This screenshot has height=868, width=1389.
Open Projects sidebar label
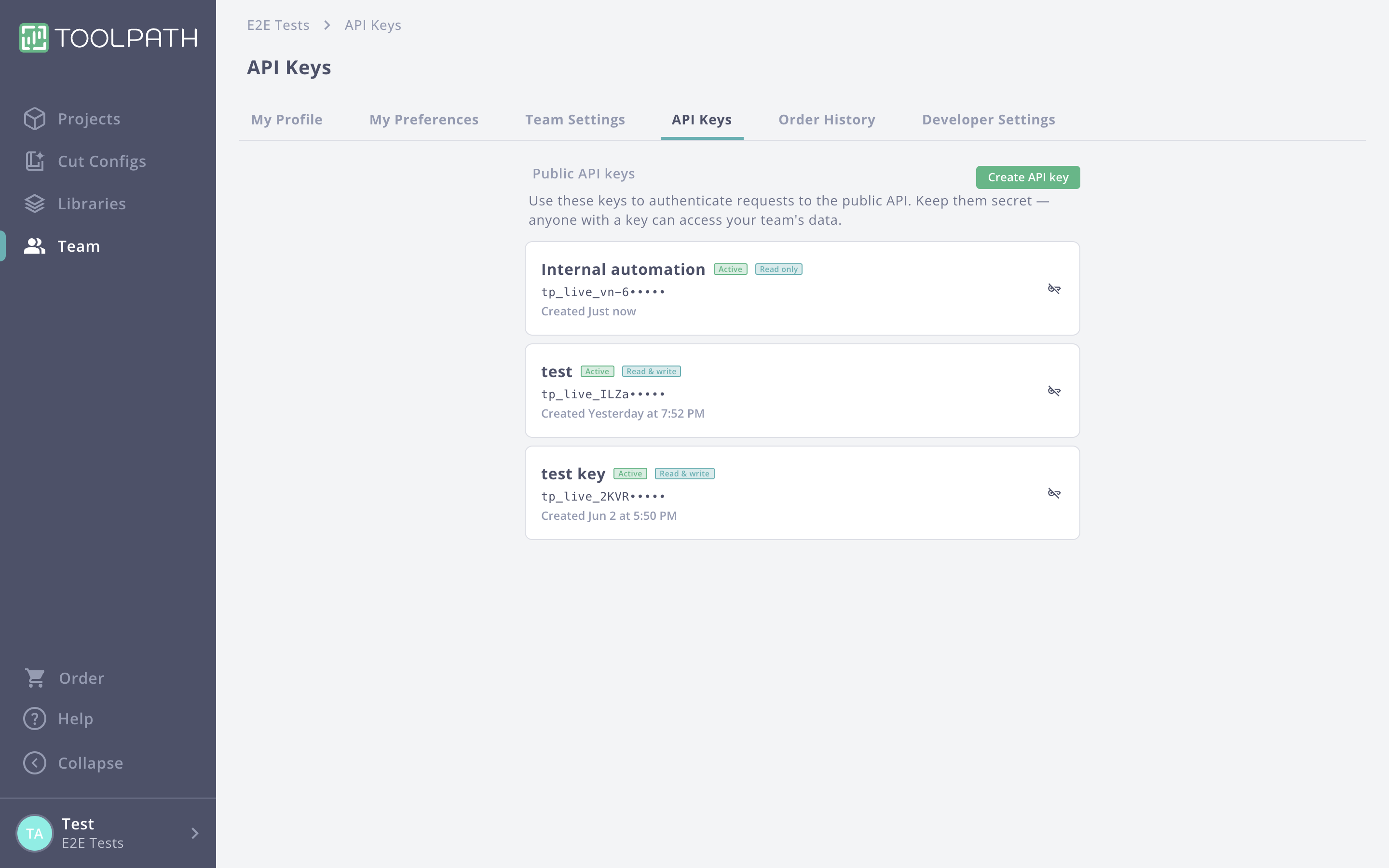pyautogui.click(x=89, y=119)
